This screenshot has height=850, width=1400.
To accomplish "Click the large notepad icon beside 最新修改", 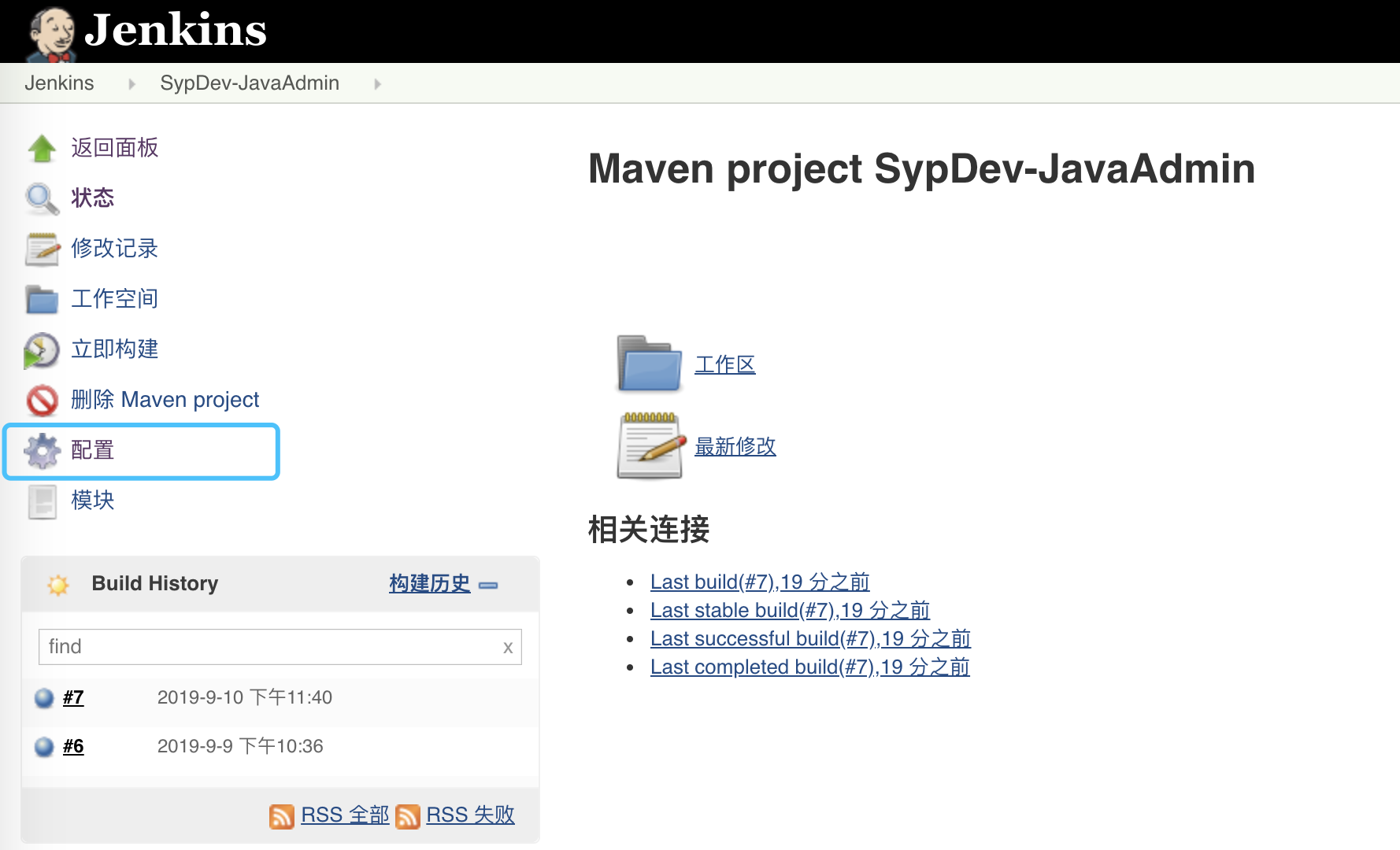I will (x=651, y=445).
